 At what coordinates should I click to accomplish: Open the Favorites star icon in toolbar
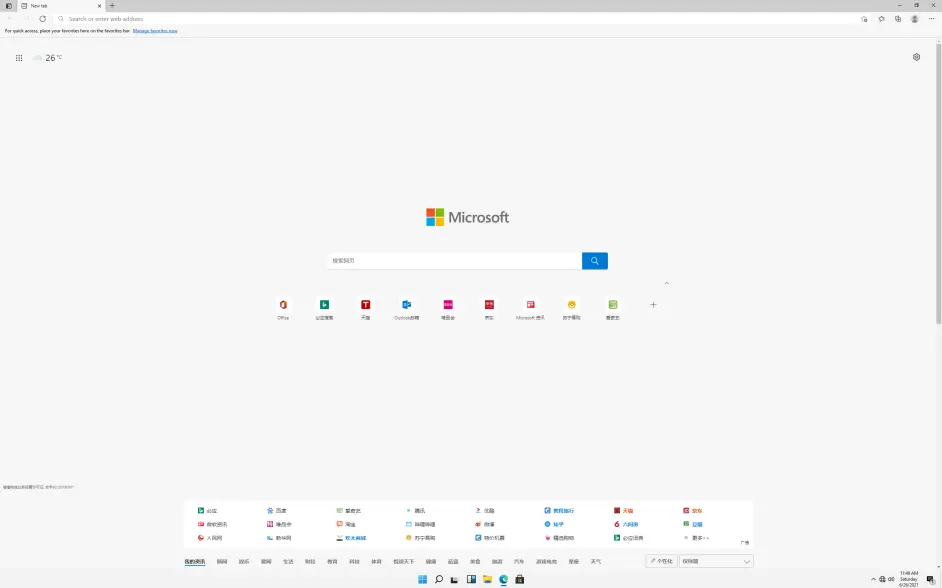[881, 19]
